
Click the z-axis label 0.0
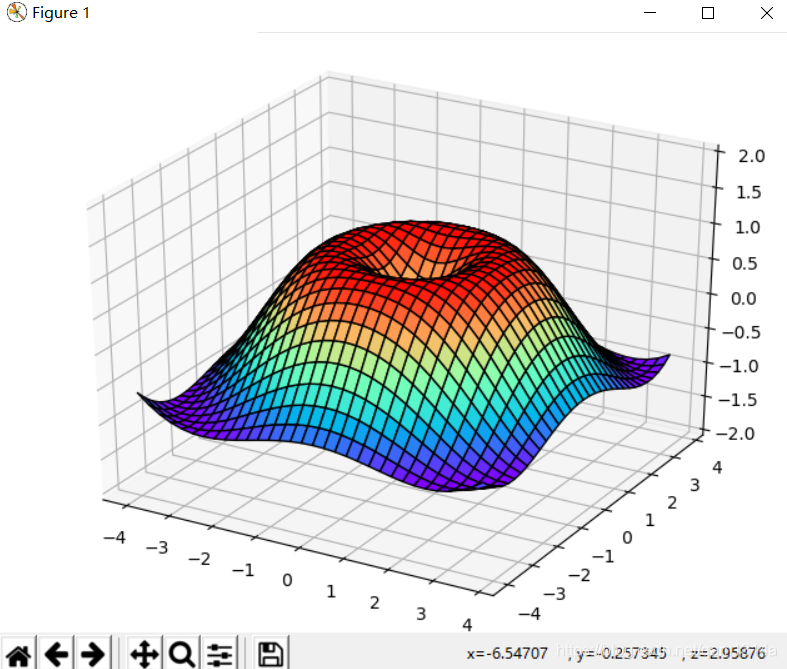pyautogui.click(x=743, y=299)
